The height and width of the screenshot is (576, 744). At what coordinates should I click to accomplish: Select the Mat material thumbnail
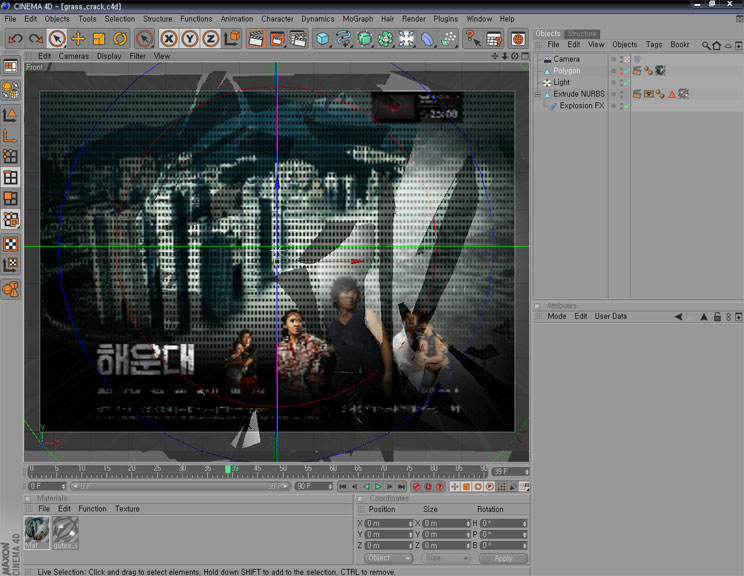(37, 532)
